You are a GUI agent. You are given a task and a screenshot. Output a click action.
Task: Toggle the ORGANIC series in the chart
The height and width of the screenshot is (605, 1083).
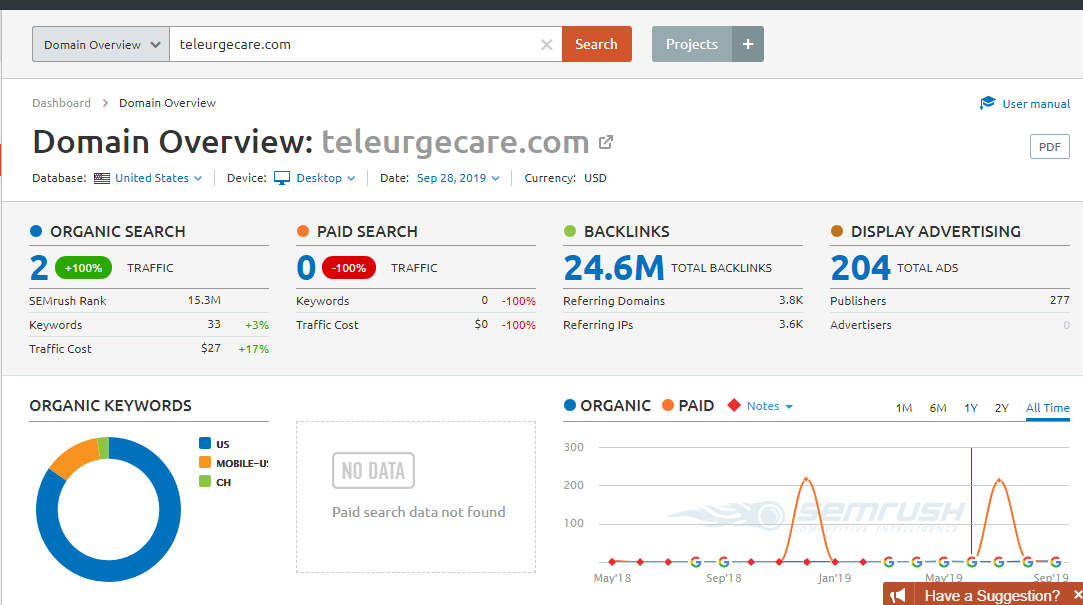click(x=606, y=406)
